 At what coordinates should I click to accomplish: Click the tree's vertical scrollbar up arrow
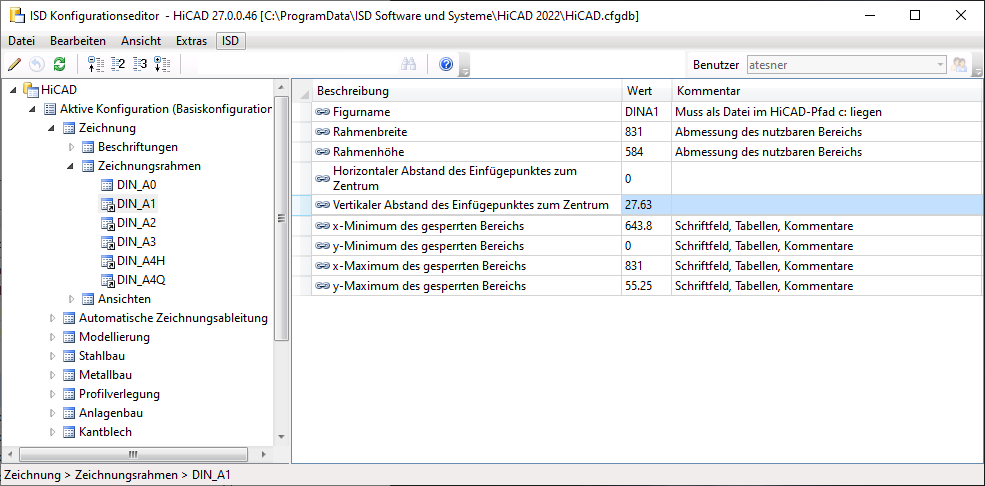coord(281,86)
